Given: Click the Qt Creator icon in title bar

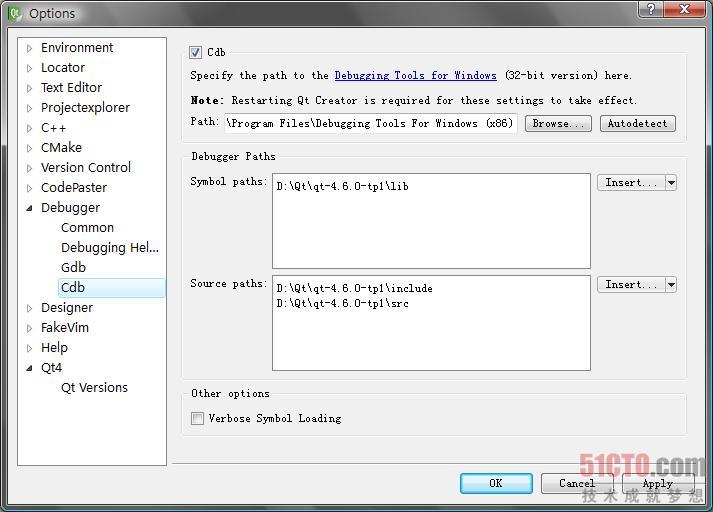Looking at the screenshot, I should [x=15, y=13].
